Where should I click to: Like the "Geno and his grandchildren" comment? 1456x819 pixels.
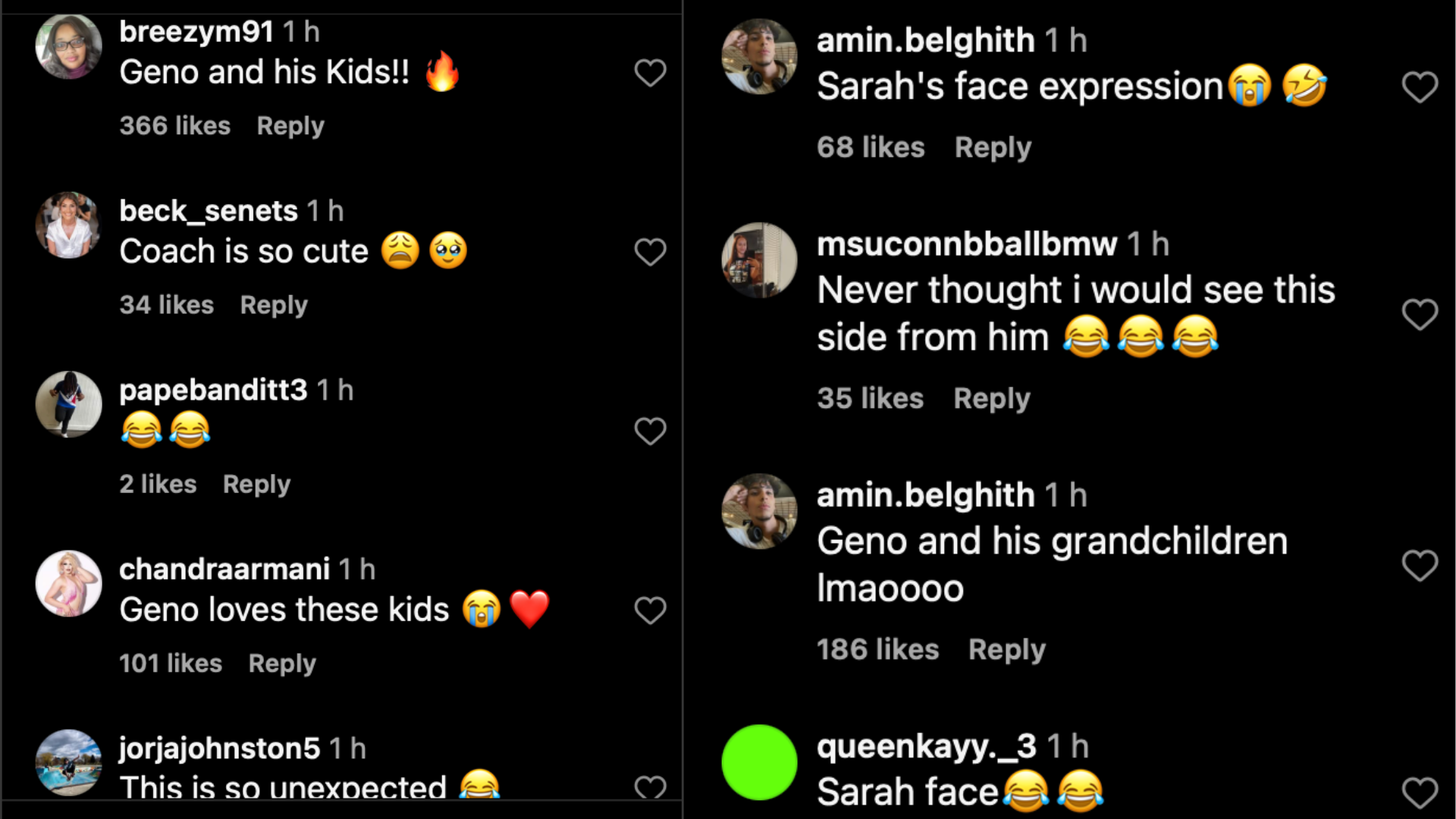coord(1420,565)
